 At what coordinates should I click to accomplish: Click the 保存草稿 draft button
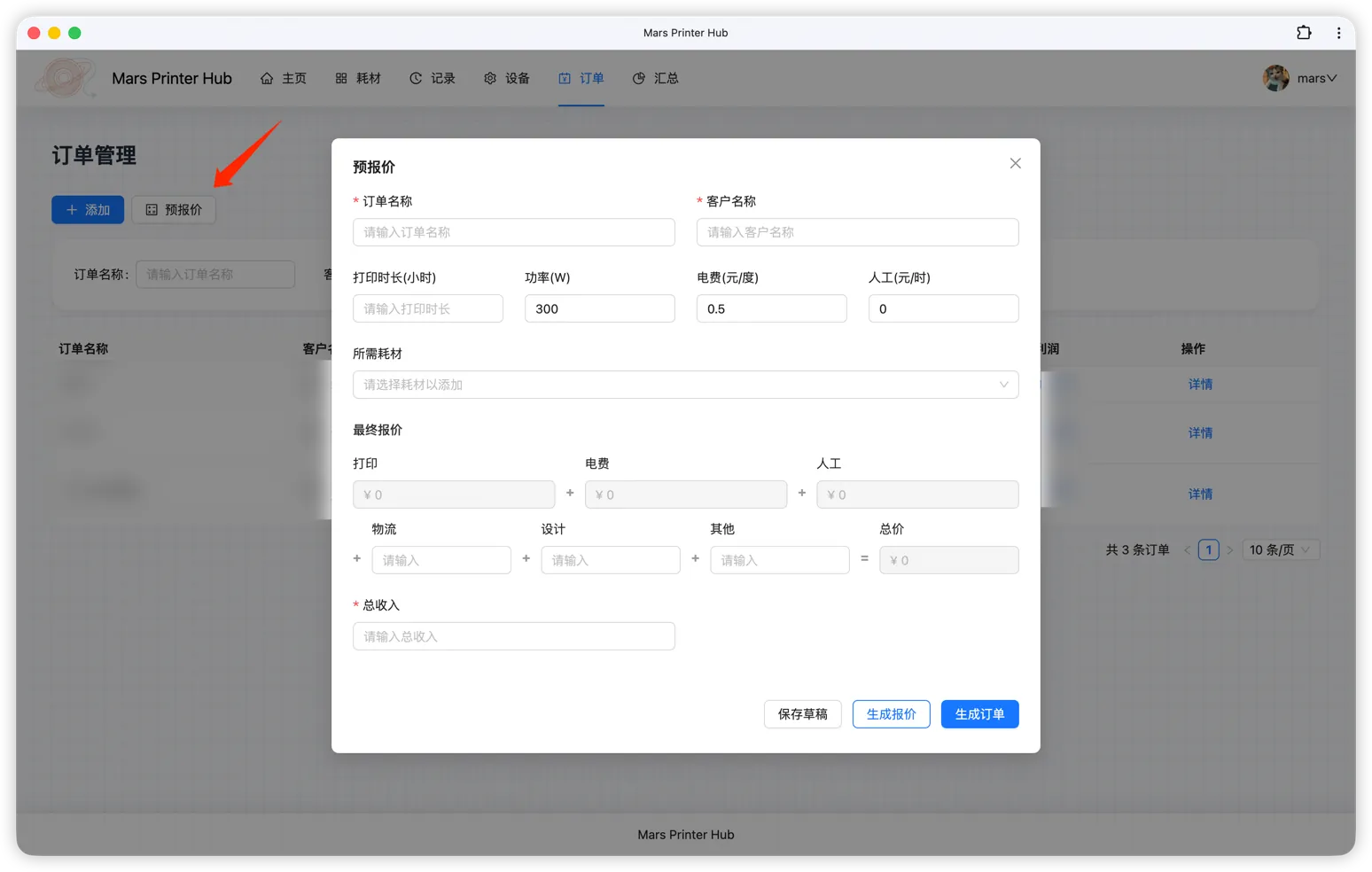pyautogui.click(x=802, y=714)
